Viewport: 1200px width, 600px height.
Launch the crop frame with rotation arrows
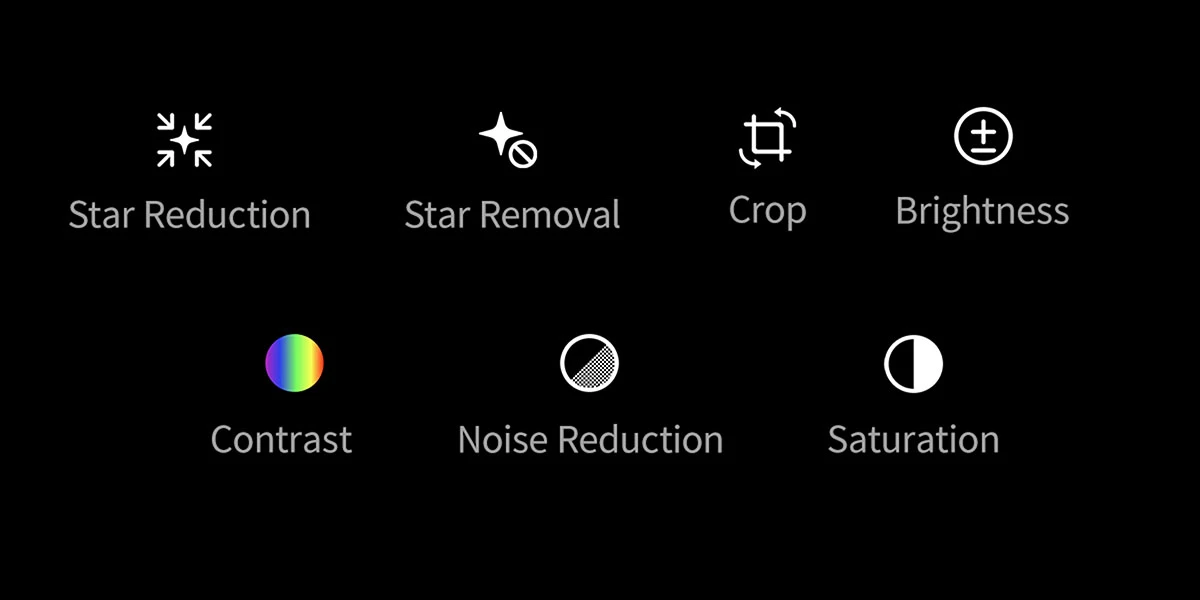click(x=767, y=139)
